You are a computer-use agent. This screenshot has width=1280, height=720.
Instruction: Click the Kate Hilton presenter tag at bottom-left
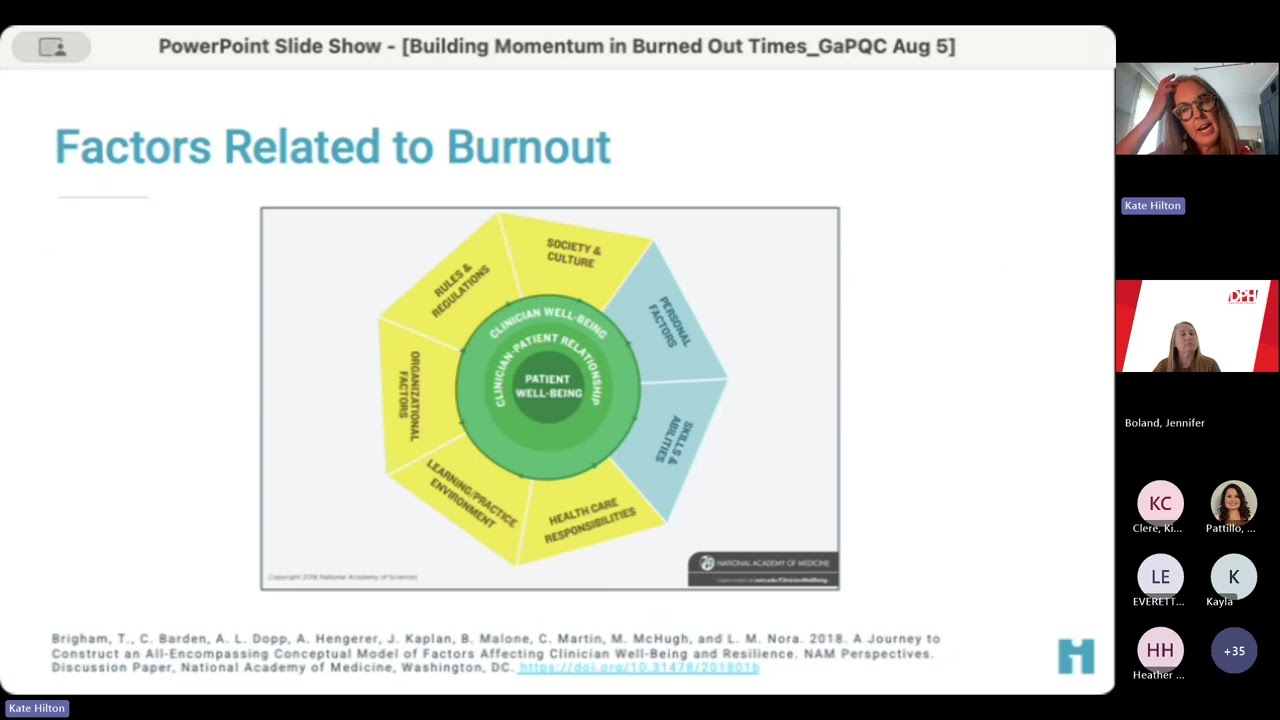[x=37, y=708]
